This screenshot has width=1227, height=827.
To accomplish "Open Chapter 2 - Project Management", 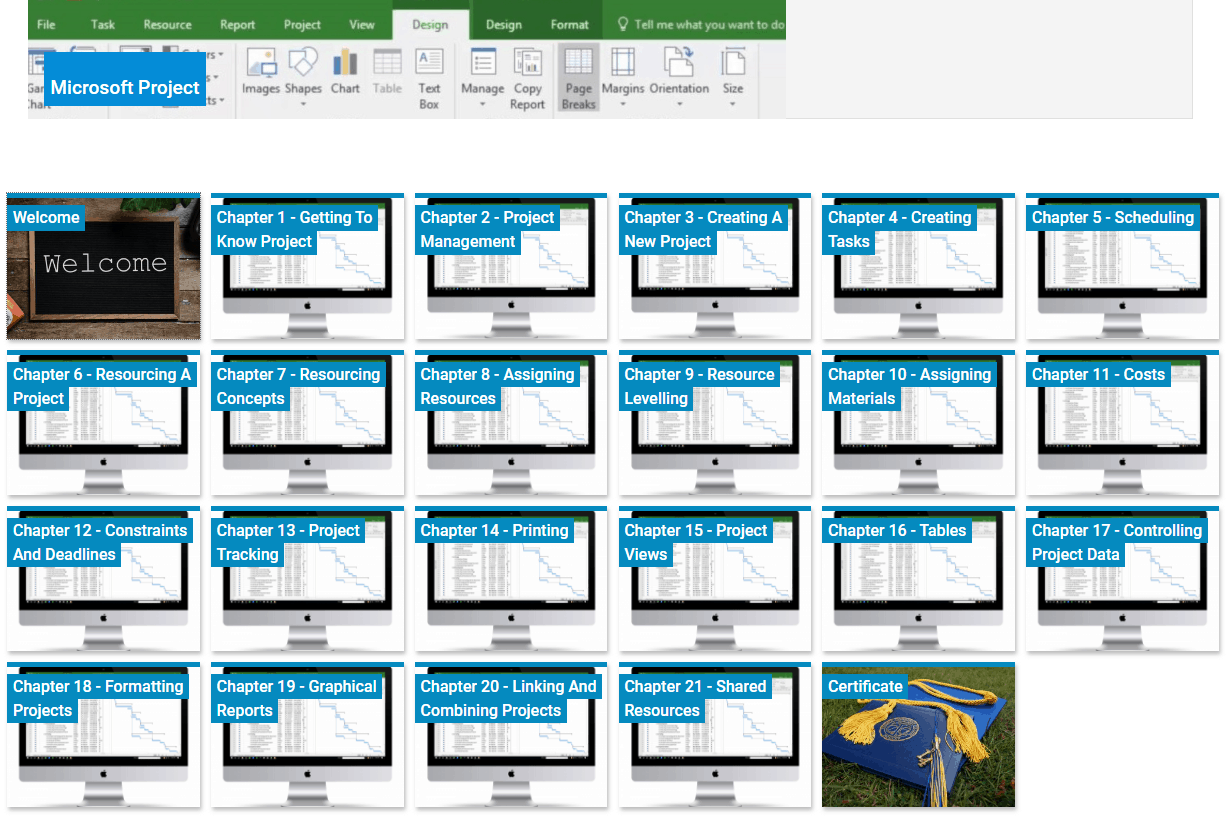I will click(511, 267).
